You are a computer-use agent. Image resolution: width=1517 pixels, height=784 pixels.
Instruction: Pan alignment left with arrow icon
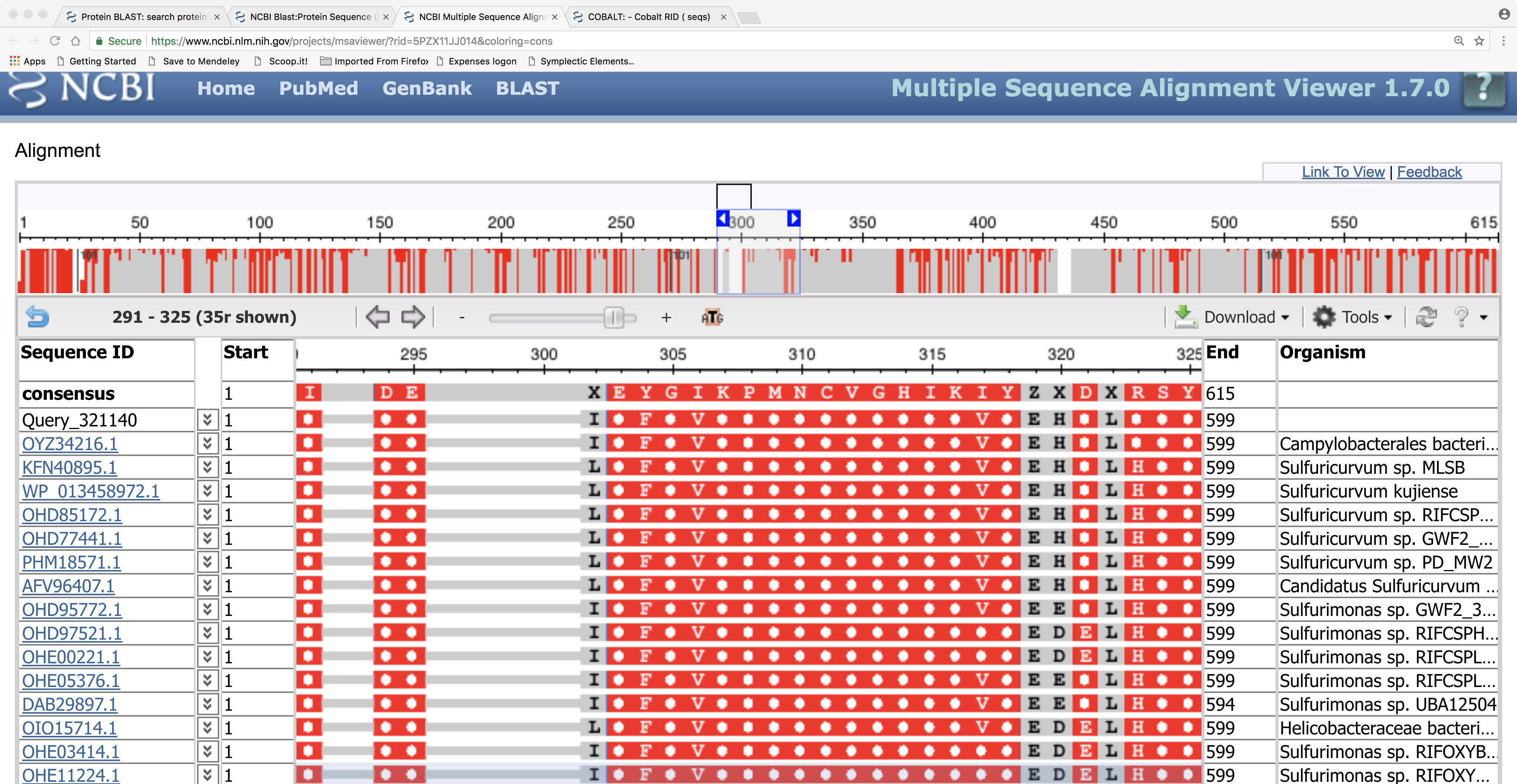(377, 316)
